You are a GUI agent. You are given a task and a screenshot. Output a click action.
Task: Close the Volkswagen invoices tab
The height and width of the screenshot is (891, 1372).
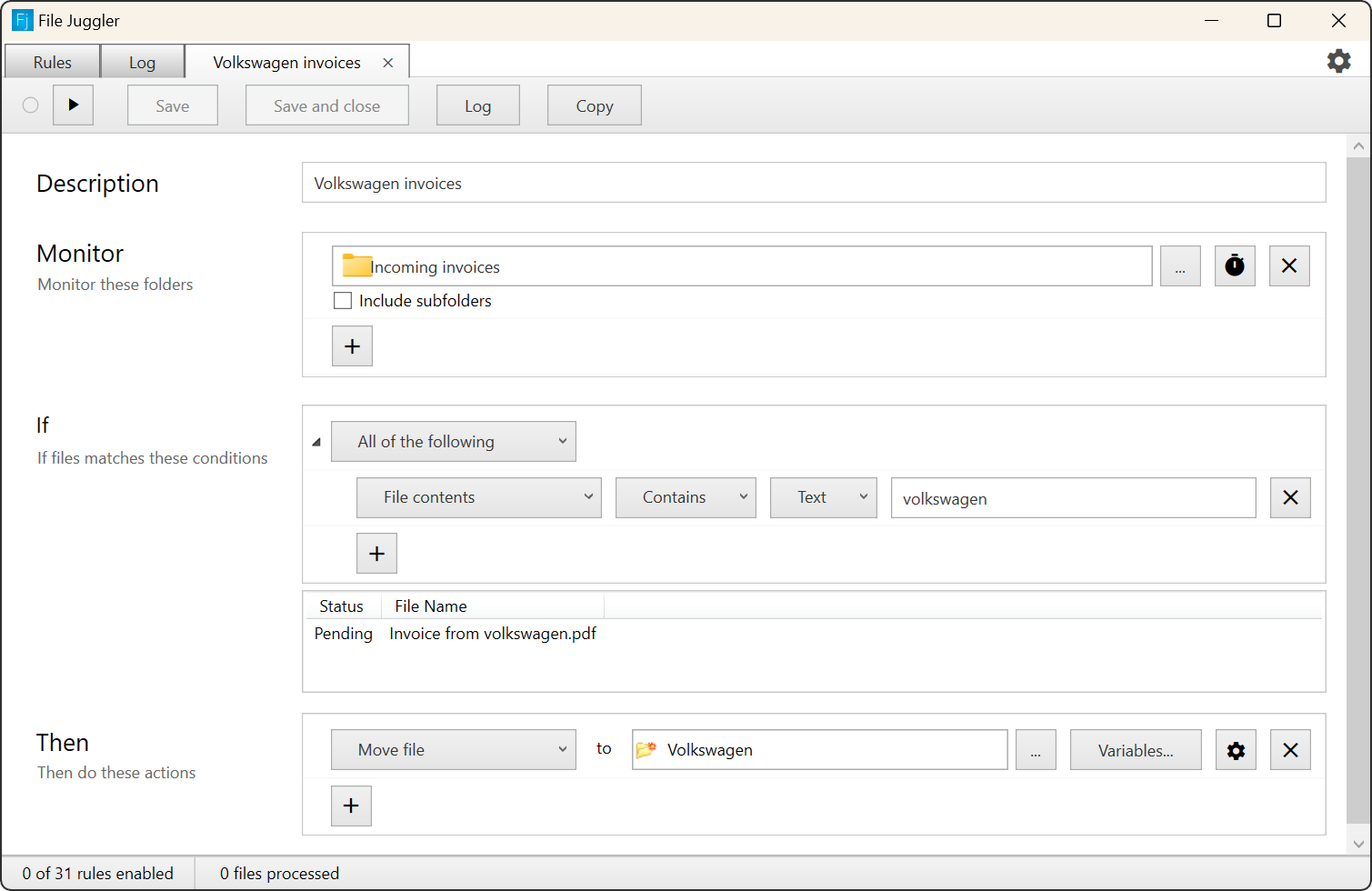pos(388,63)
